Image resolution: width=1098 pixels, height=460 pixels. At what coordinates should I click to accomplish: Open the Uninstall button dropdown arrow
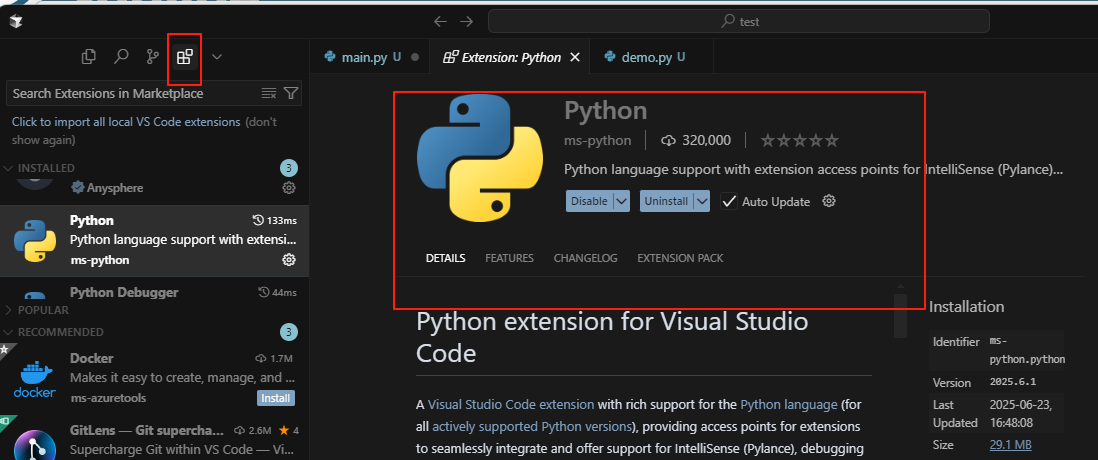point(702,201)
